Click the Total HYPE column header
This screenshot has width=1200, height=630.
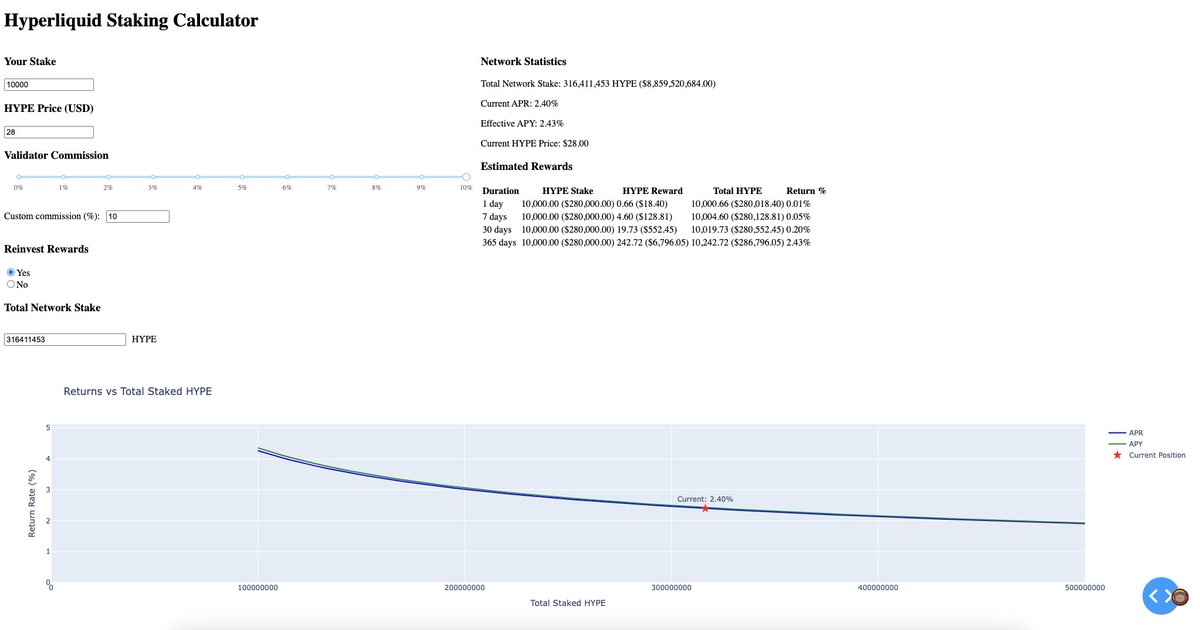click(738, 190)
